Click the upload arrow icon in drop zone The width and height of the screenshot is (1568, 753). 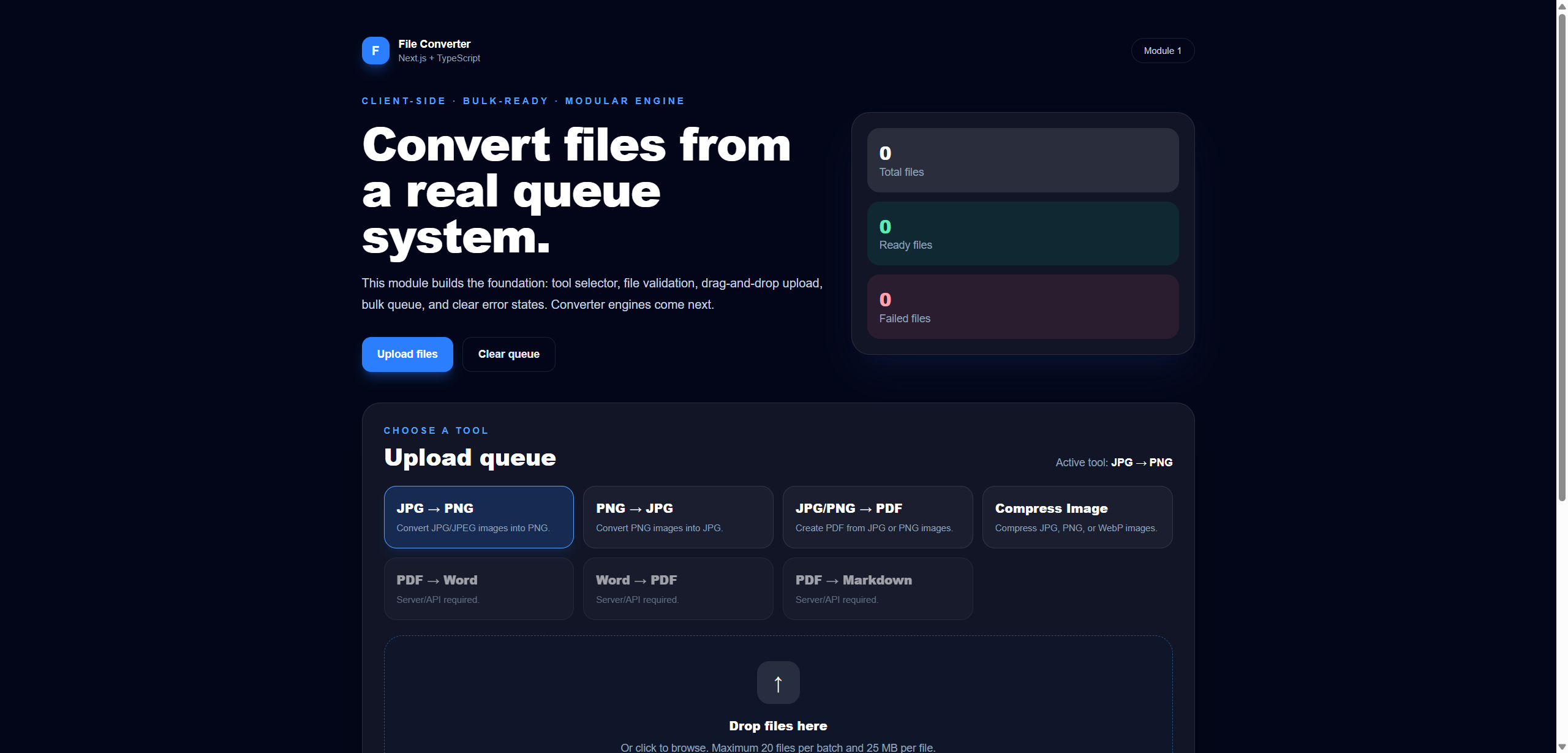pyautogui.click(x=778, y=683)
